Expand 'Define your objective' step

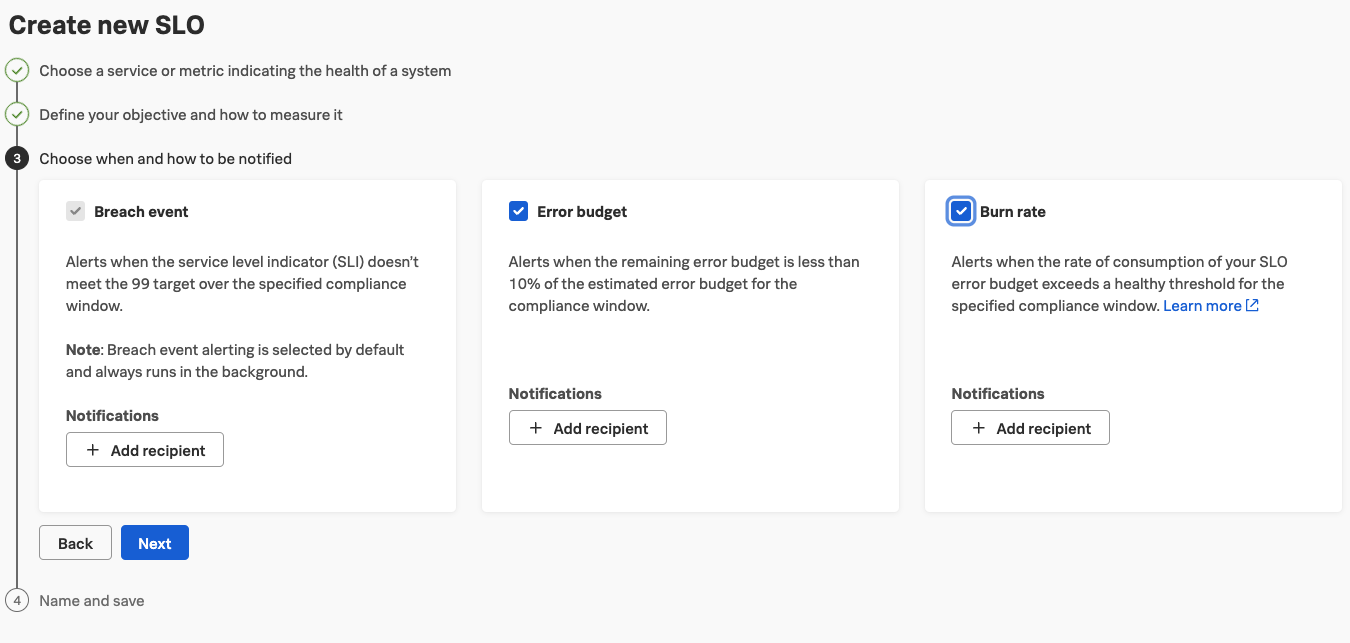tap(191, 115)
